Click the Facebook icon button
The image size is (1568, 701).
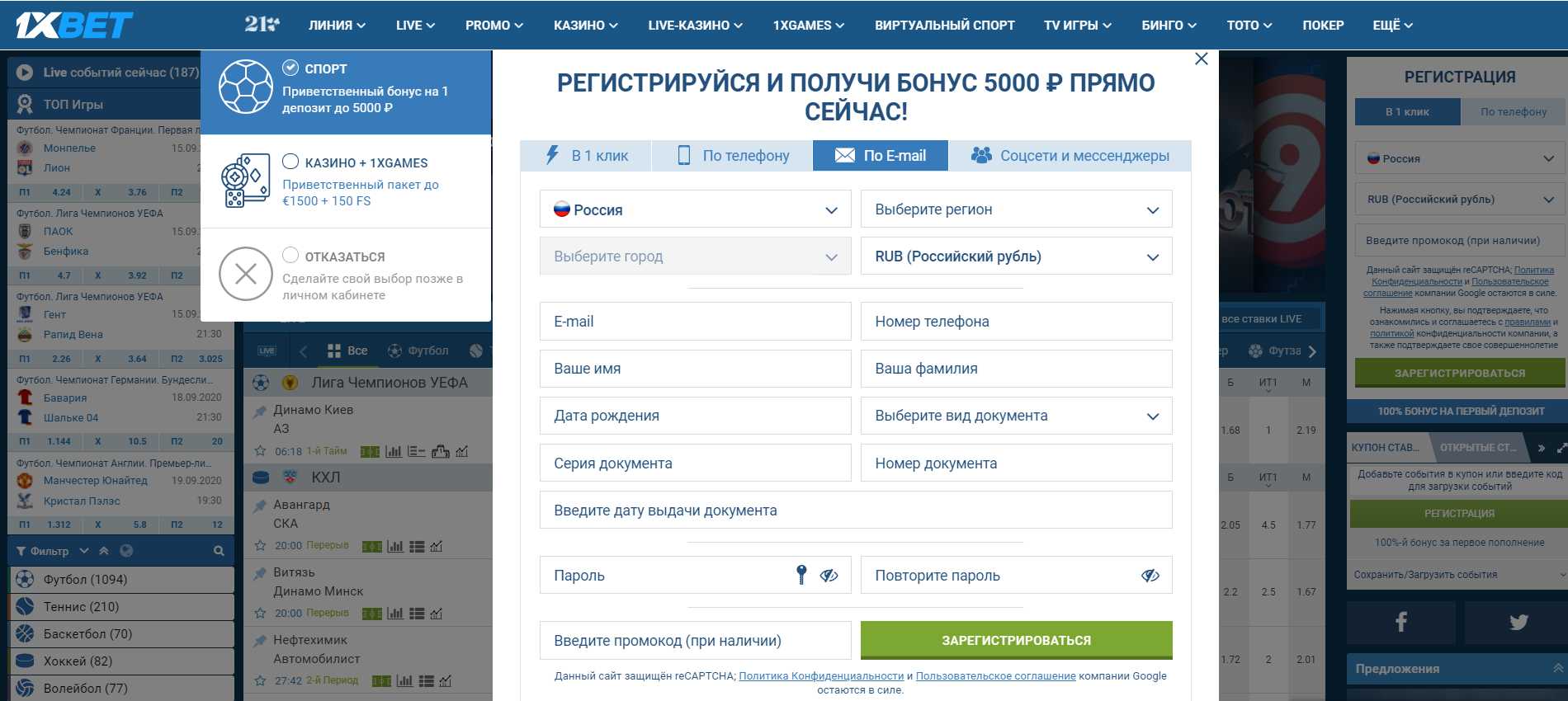1400,622
